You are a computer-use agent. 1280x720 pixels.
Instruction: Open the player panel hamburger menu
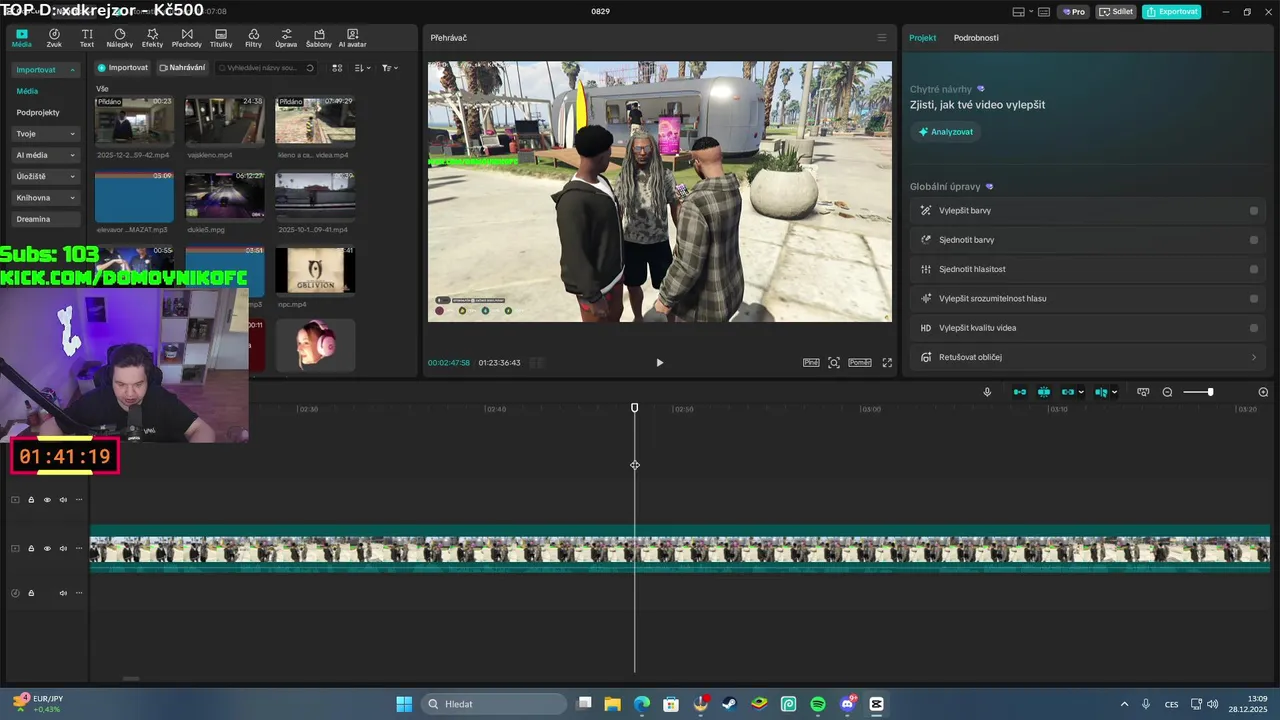click(x=882, y=38)
